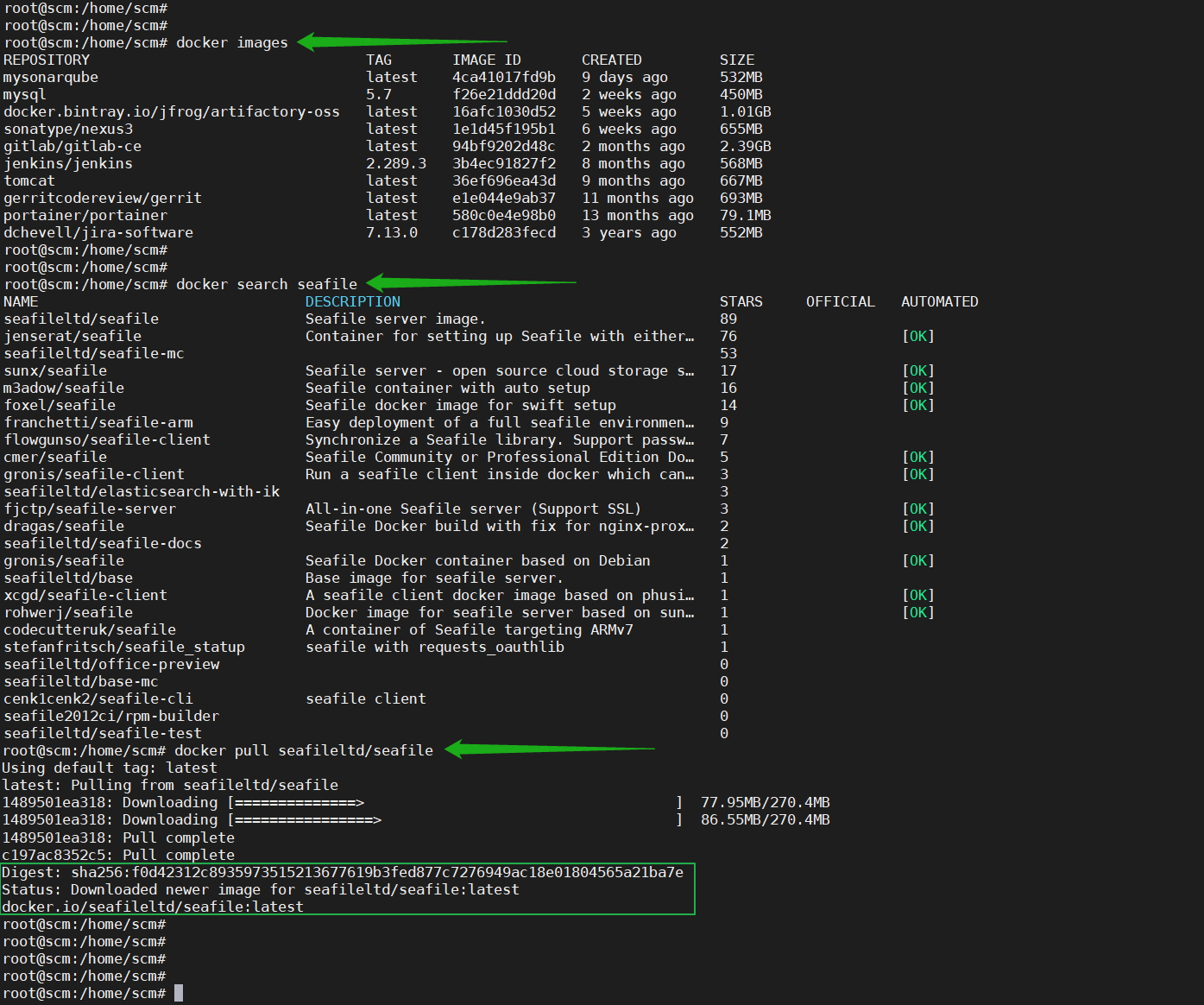
Task: Click the 'docker images' command text
Action: (x=232, y=42)
